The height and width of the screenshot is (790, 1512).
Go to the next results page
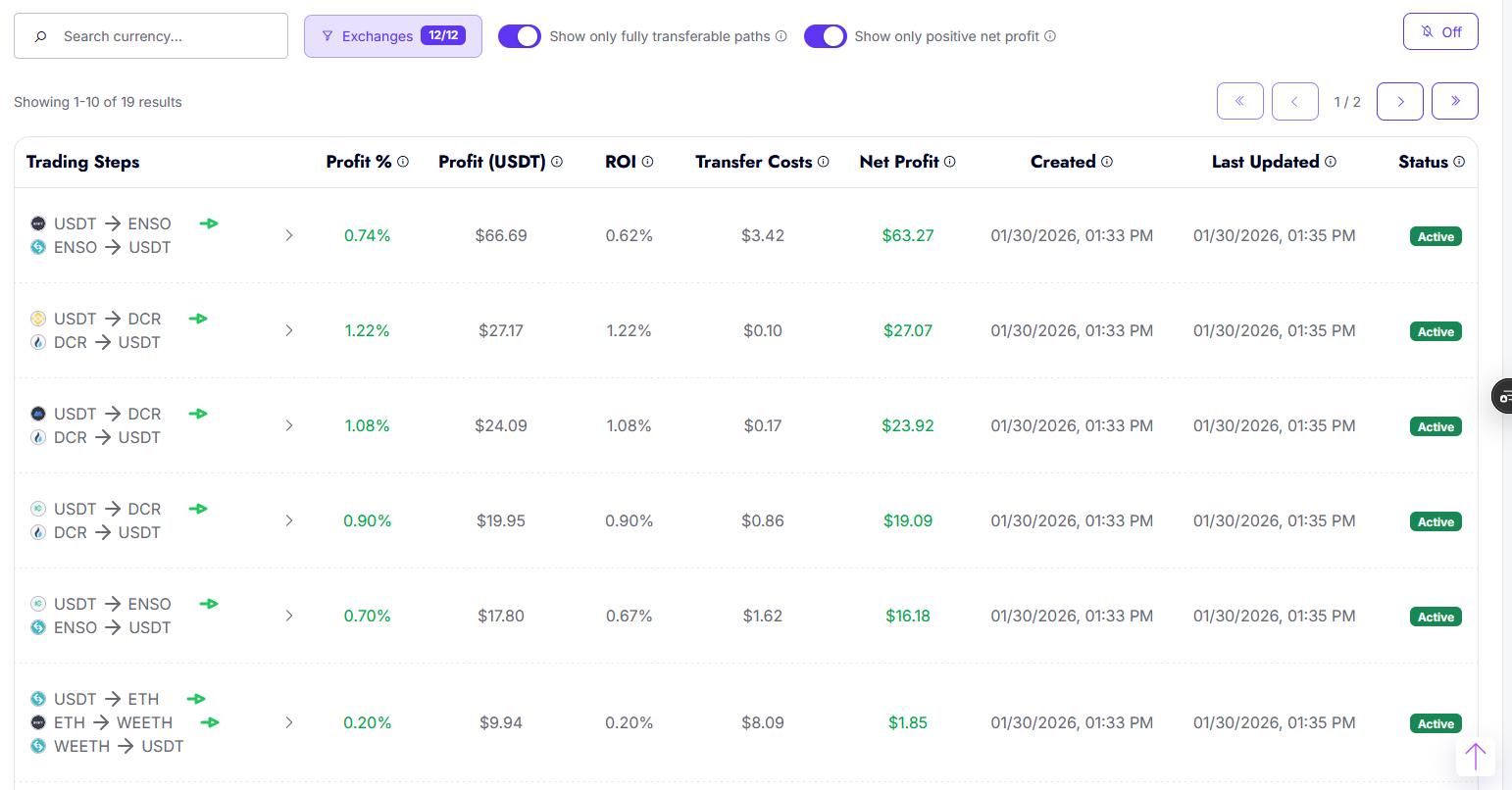click(1400, 101)
